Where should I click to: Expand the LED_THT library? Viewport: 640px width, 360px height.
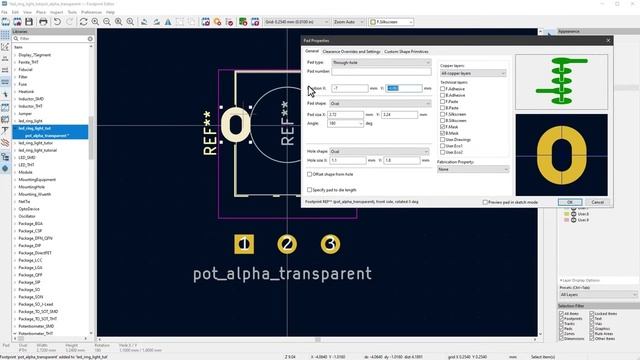(15, 165)
